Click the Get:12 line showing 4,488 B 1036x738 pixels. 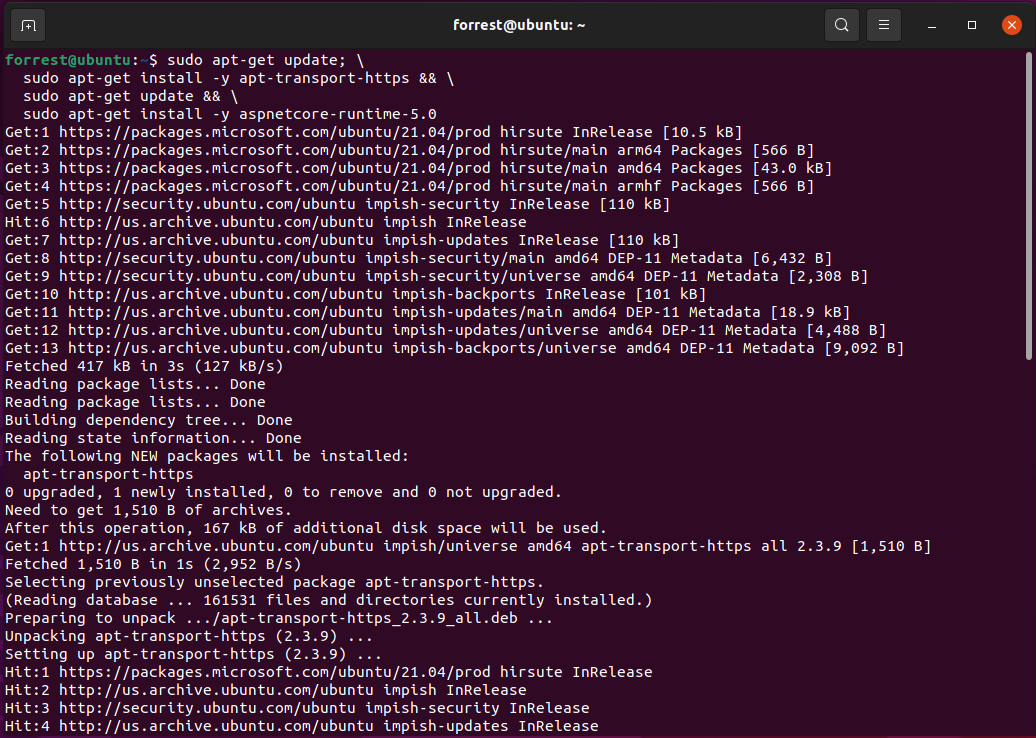coord(445,330)
